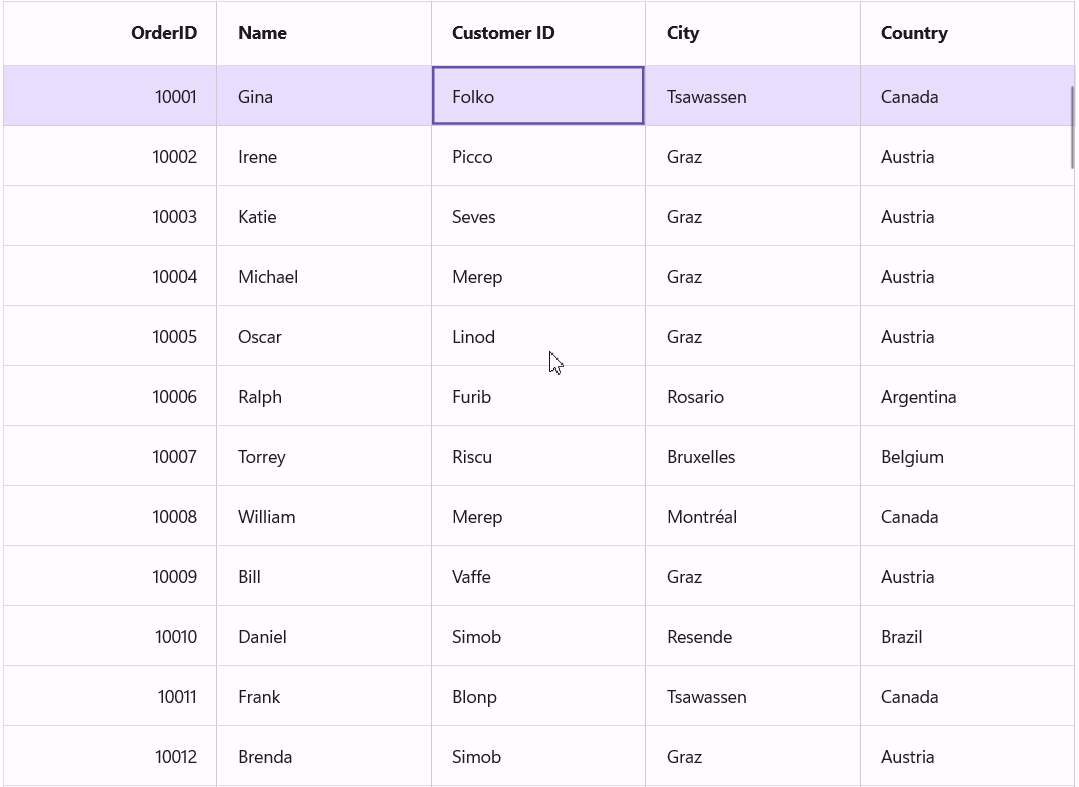Click the Name column header
Image resolution: width=1079 pixels, height=787 pixels.
[x=262, y=33]
